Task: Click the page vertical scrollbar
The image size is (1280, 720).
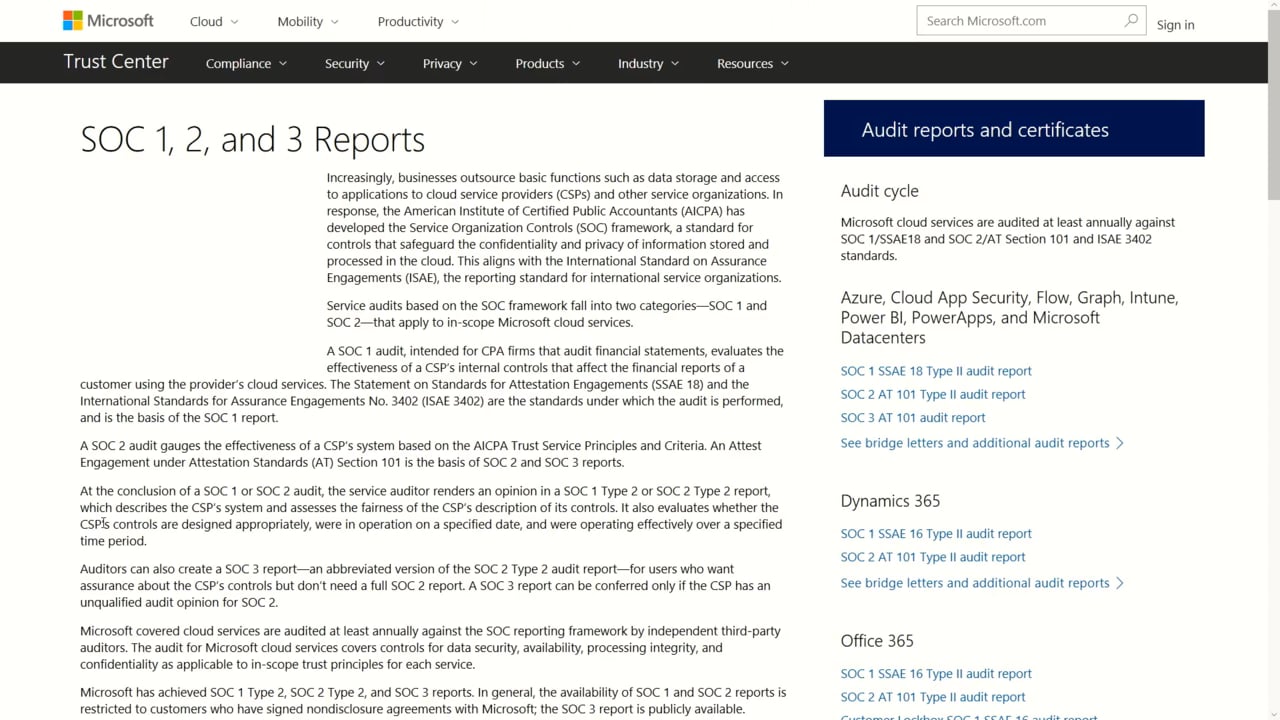Action: 1272,400
